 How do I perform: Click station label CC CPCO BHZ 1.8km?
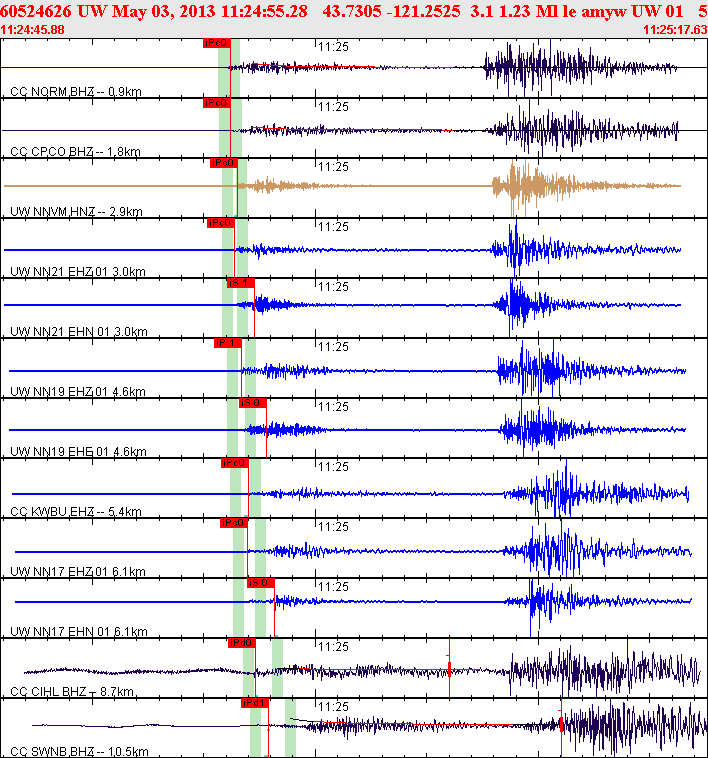[75, 151]
